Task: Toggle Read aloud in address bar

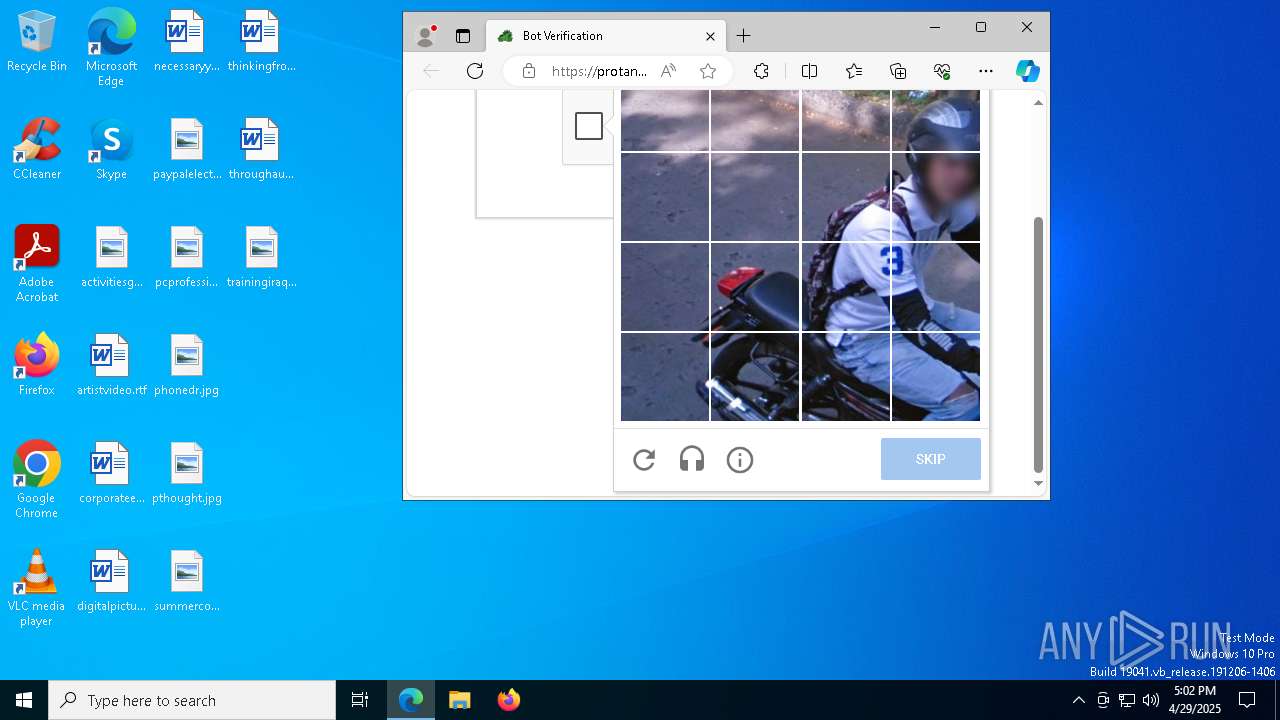Action: pyautogui.click(x=669, y=71)
